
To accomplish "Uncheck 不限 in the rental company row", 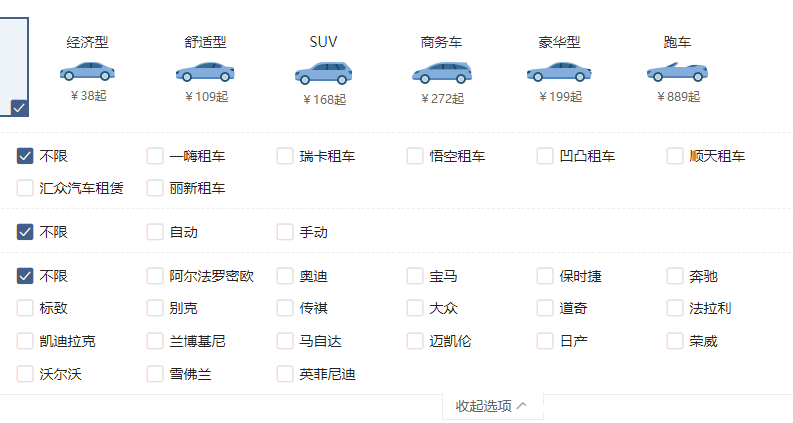I will point(25,156).
